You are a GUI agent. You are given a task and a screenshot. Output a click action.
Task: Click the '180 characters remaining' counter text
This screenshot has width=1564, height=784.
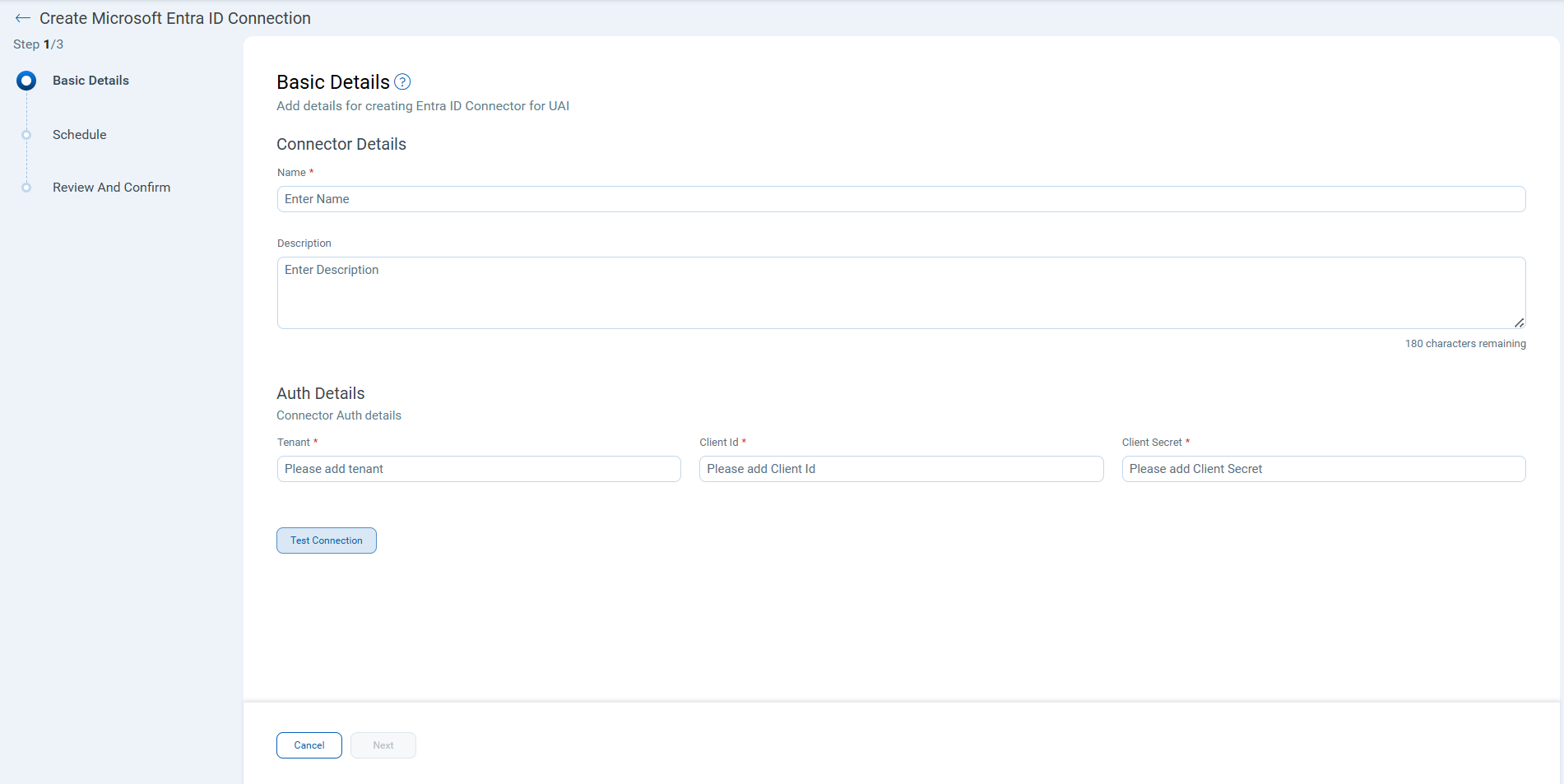click(1465, 344)
